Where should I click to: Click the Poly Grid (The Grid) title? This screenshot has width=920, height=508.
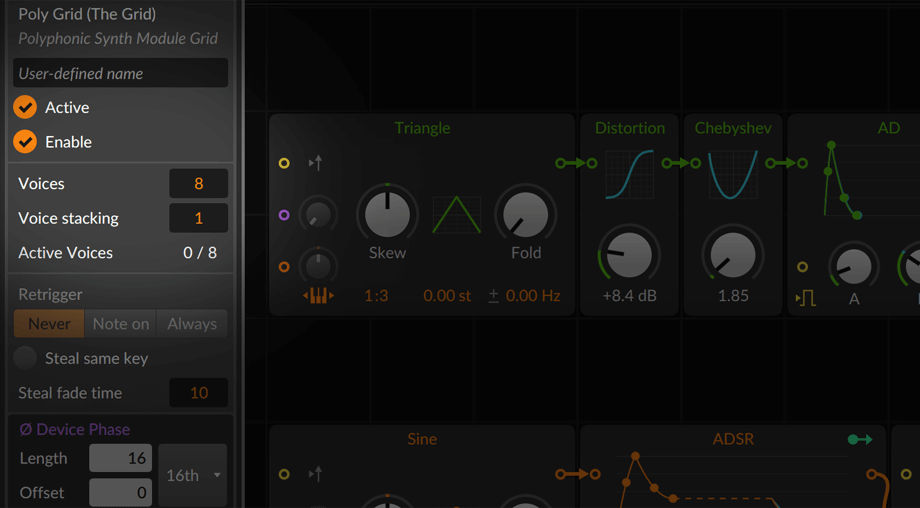87,14
